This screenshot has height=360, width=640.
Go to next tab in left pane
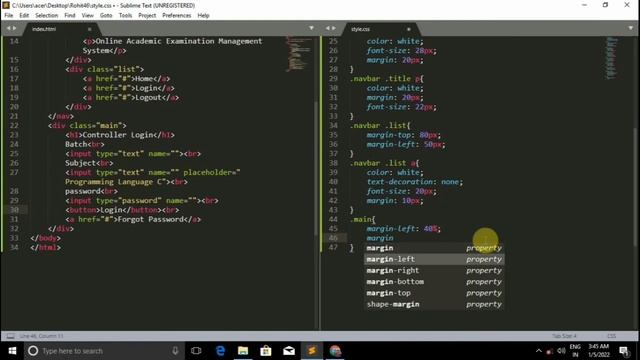point(15,28)
